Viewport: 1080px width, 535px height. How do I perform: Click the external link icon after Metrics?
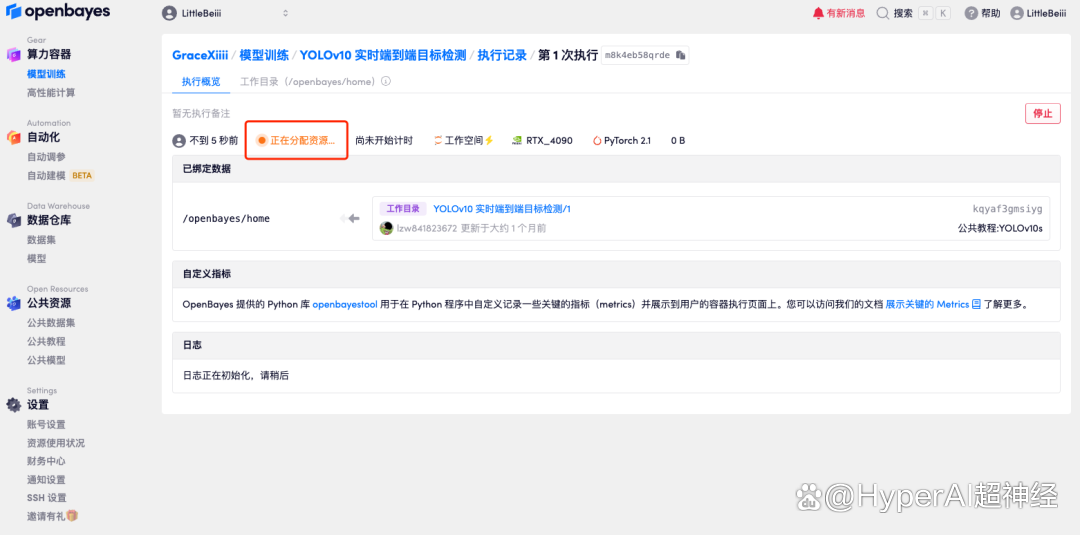point(977,304)
